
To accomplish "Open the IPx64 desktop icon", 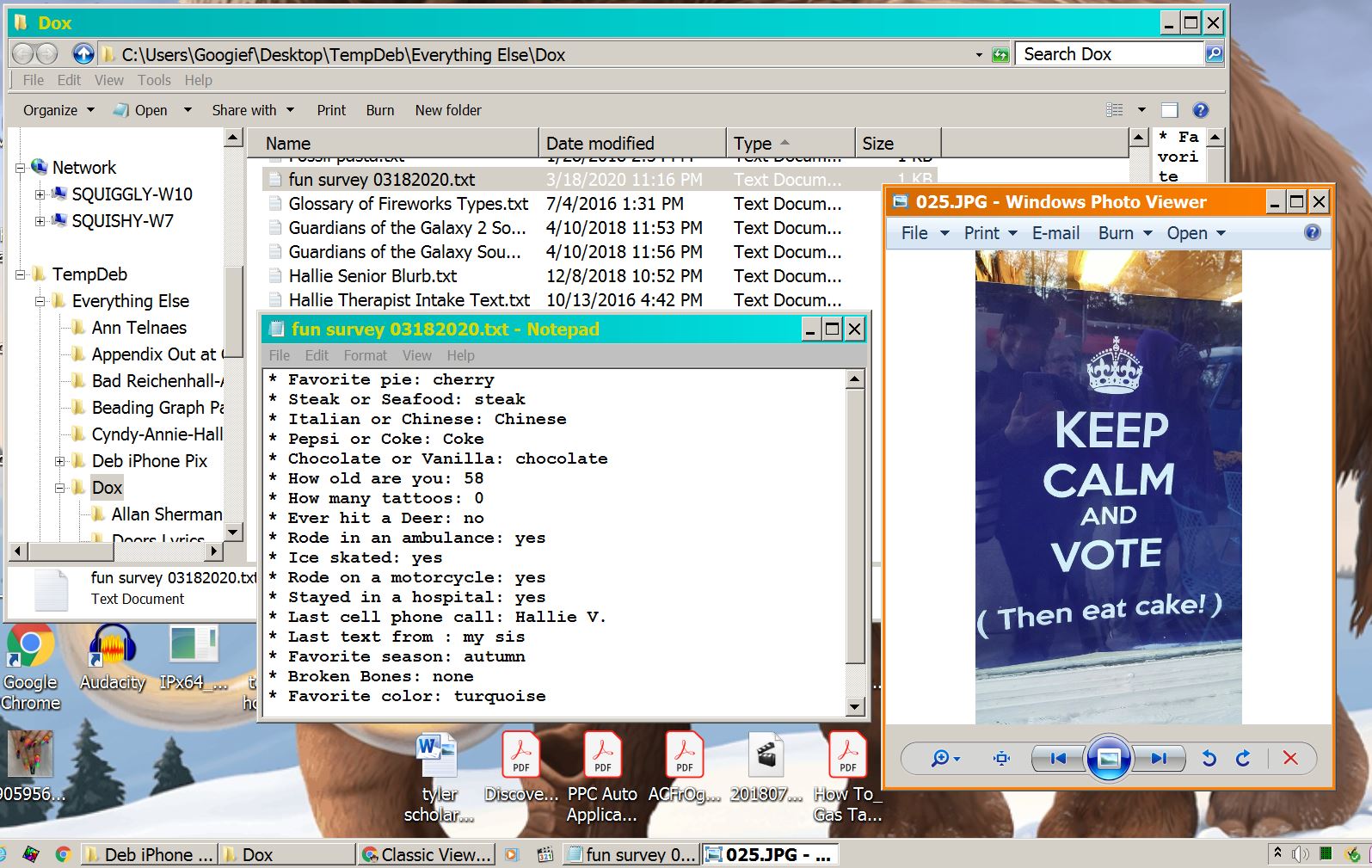I will (x=194, y=657).
